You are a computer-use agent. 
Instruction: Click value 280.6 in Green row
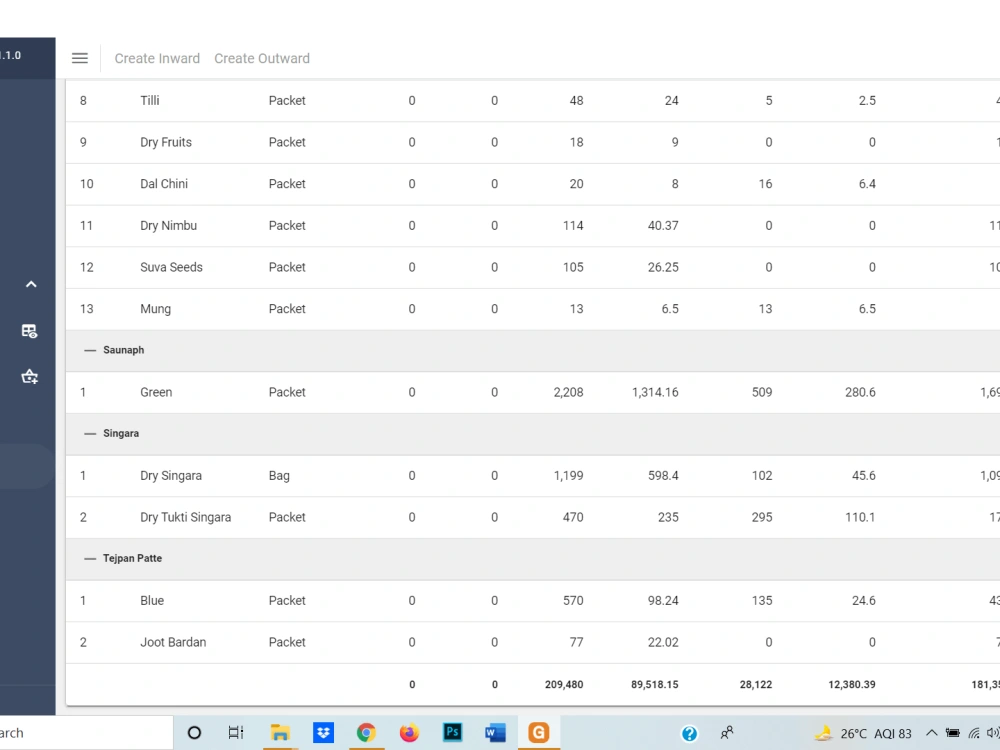(x=860, y=392)
